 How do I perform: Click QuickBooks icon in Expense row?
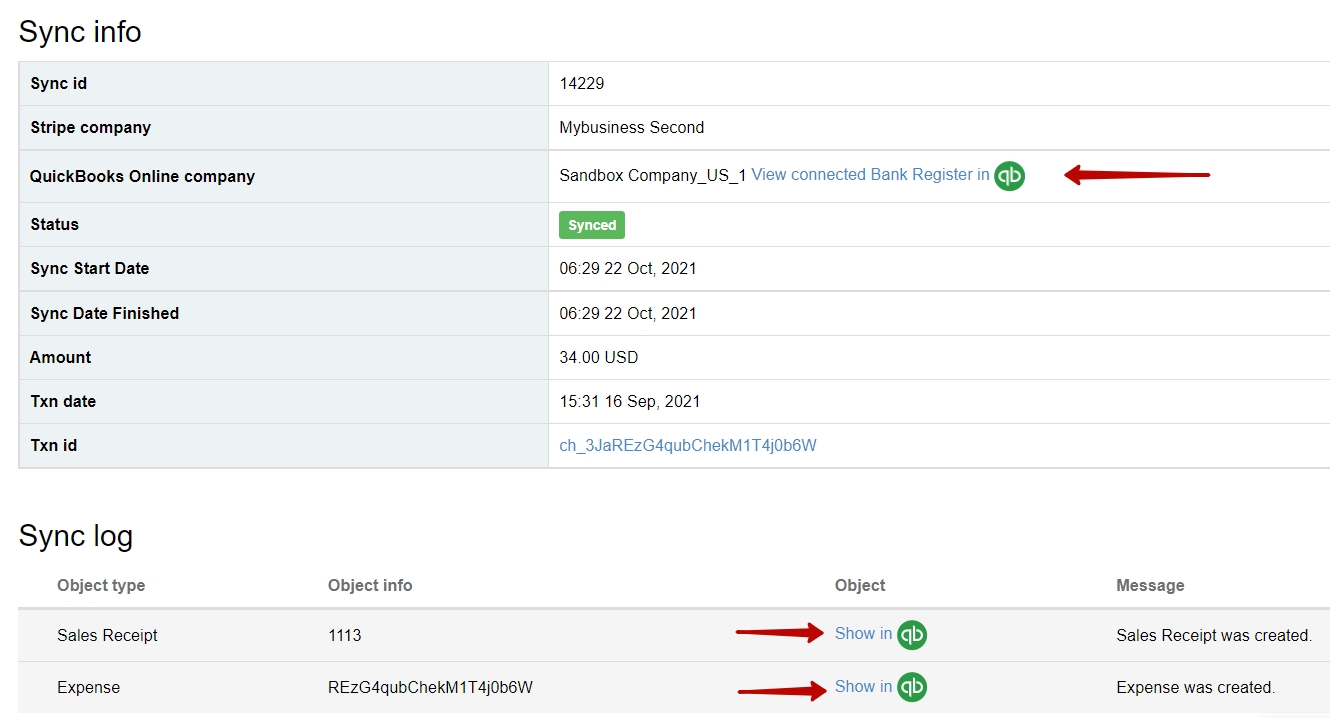pos(911,687)
